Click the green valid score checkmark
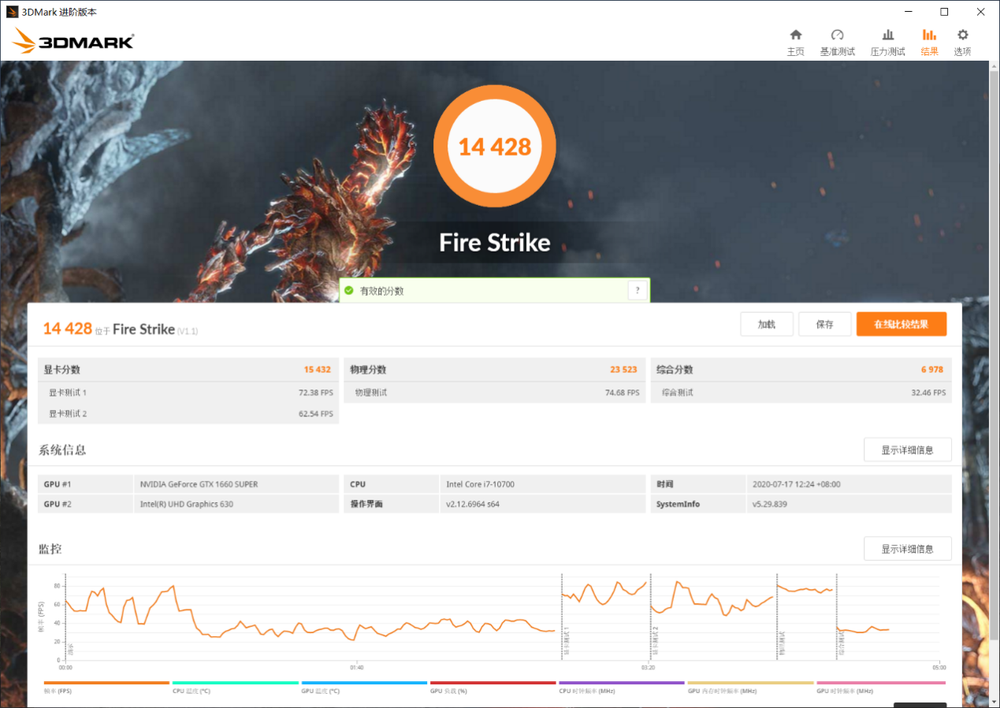 (x=349, y=291)
